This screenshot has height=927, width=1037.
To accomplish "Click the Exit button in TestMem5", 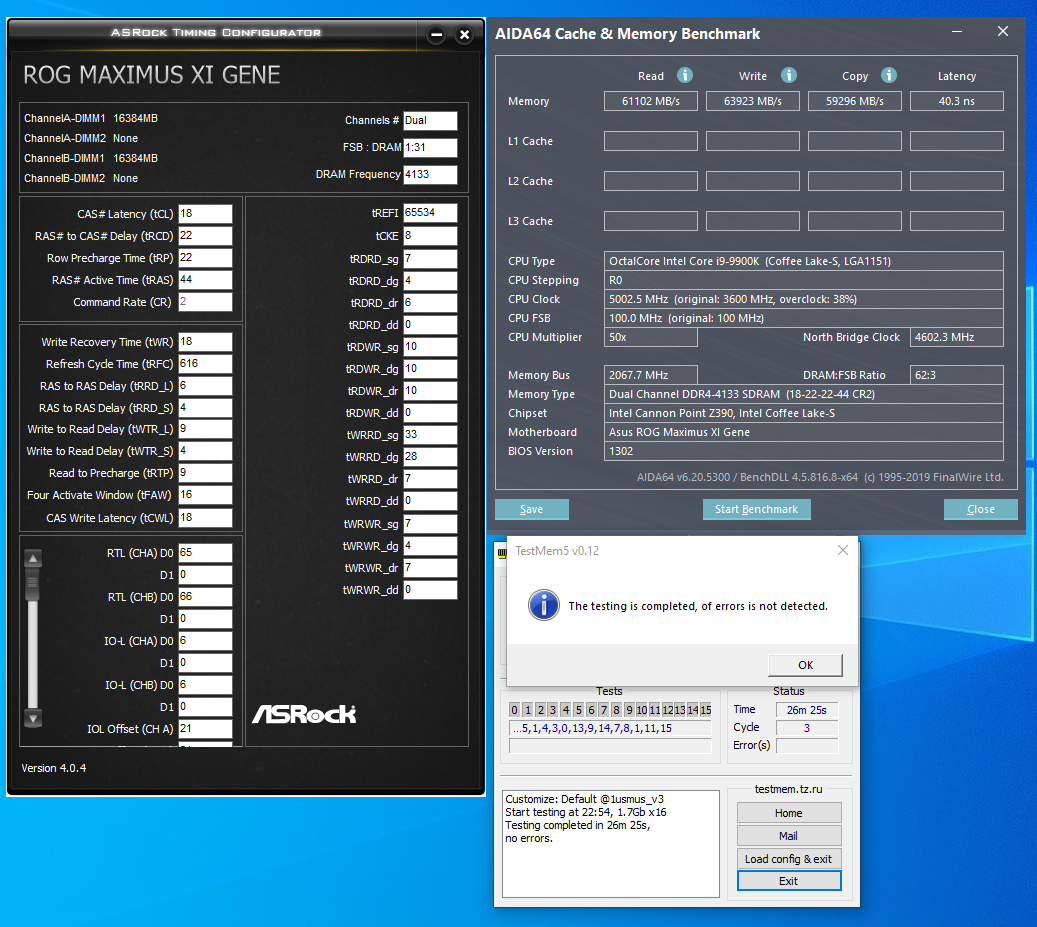I will [789, 881].
